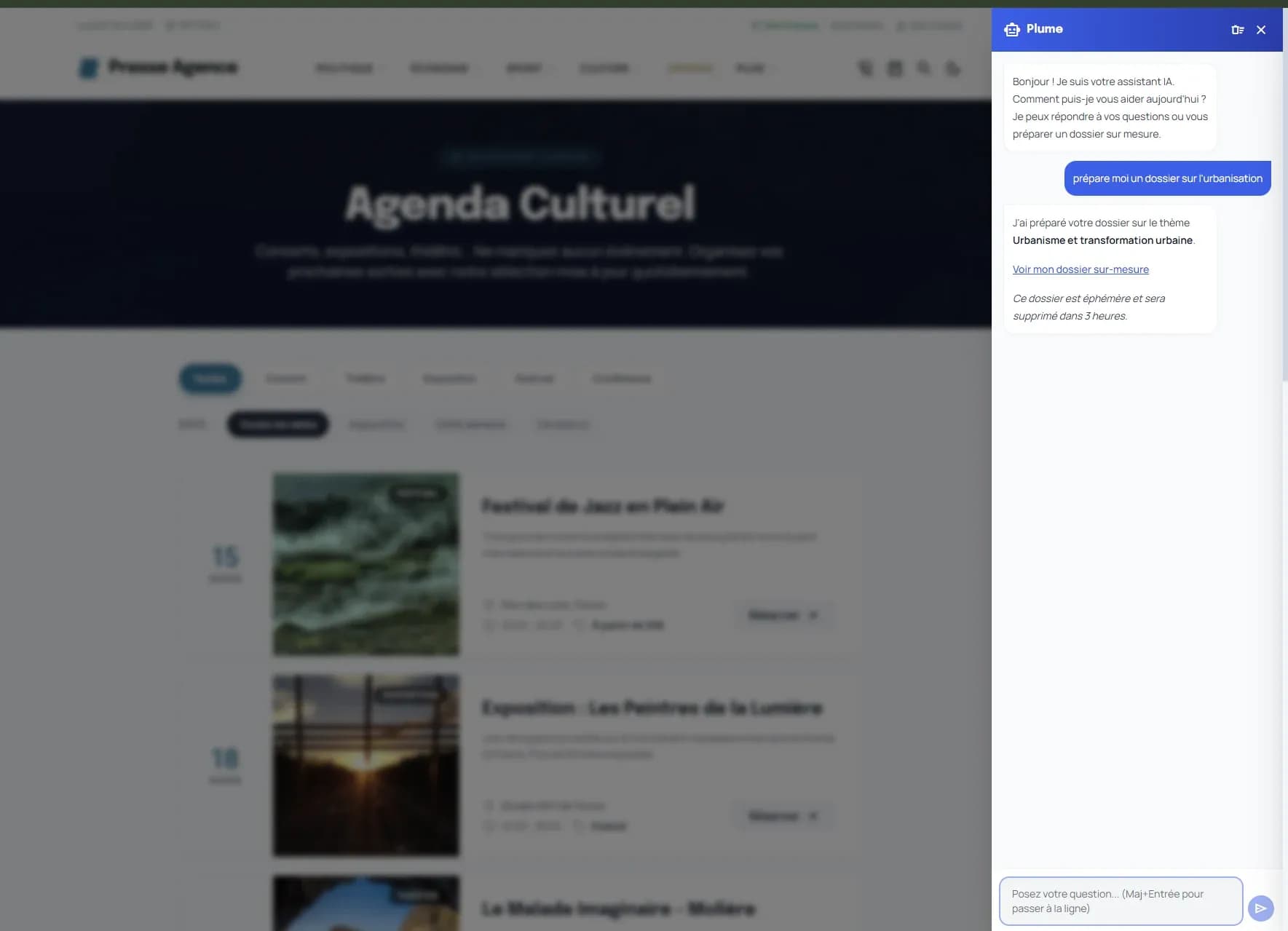Screen dimensions: 1288x931
Task: Click the reserve button in Festival de Jazz card
Action: click(783, 615)
